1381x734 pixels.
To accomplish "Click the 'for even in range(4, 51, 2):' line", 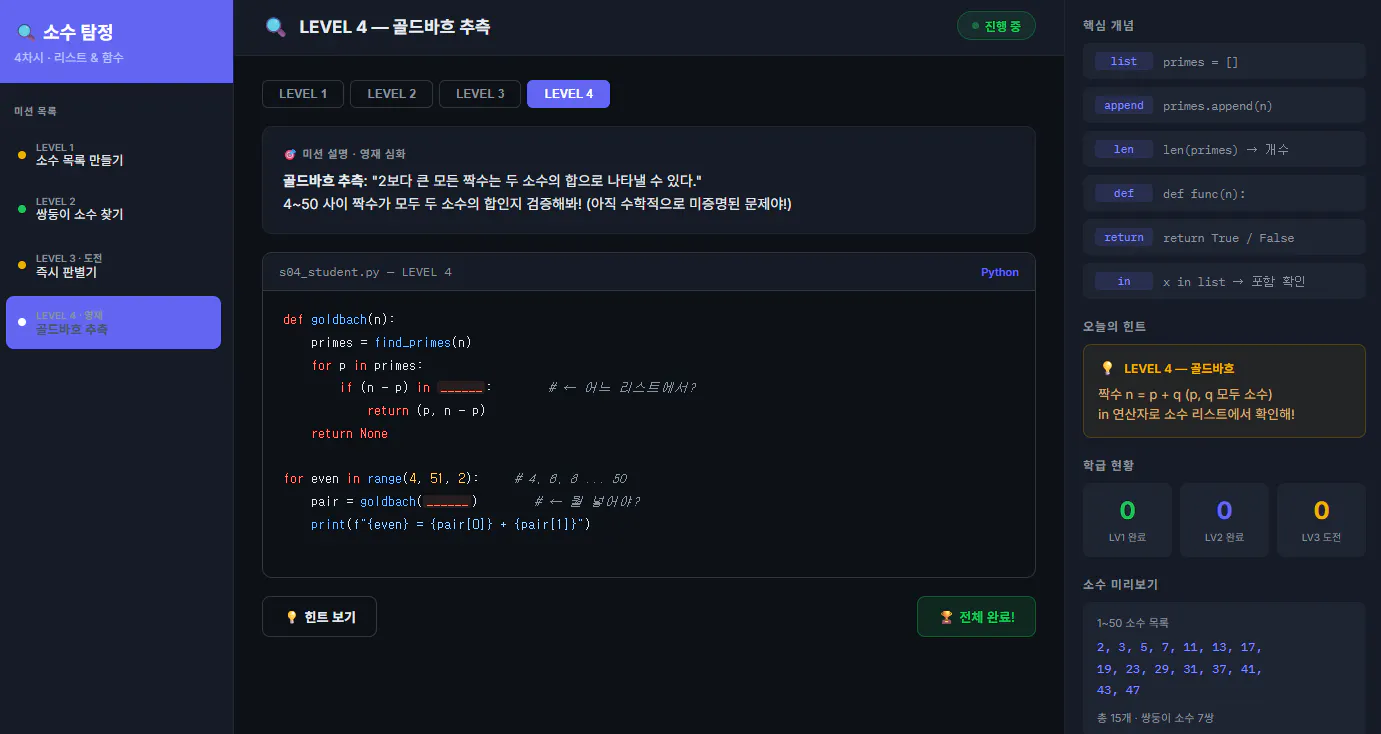I will pyautogui.click(x=381, y=479).
